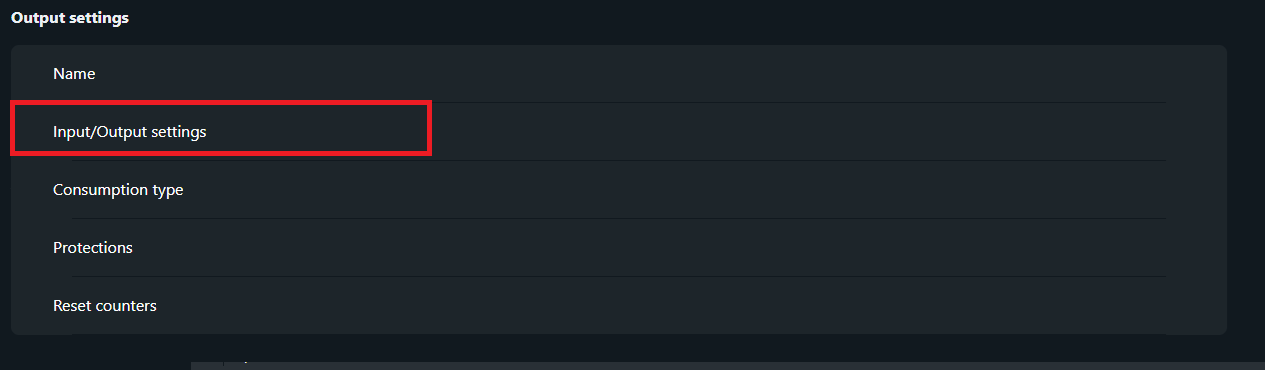Screen dimensions: 1265x370
Task: Click the highlighted Input/Output settings row
Action: tap(618, 132)
